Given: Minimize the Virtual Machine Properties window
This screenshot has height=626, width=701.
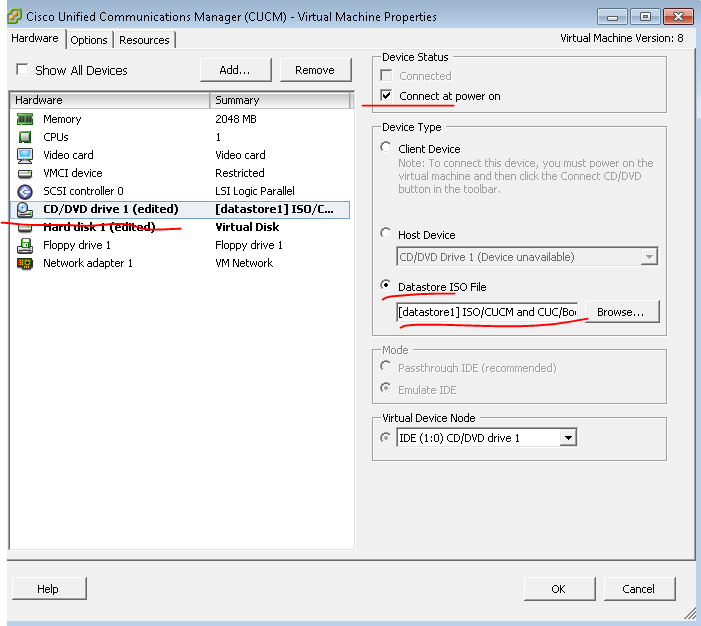Looking at the screenshot, I should click(x=612, y=17).
